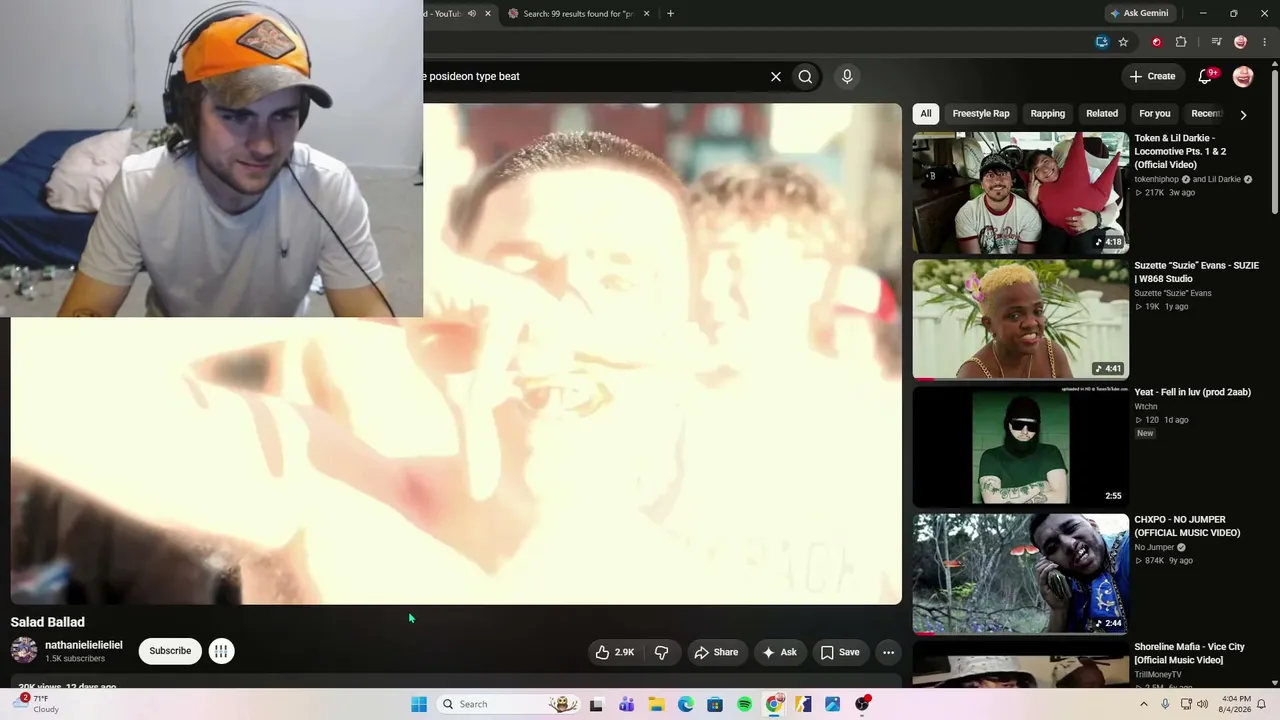Select the Related filter chip
Viewport: 1280px width, 720px height.
[x=1102, y=114]
